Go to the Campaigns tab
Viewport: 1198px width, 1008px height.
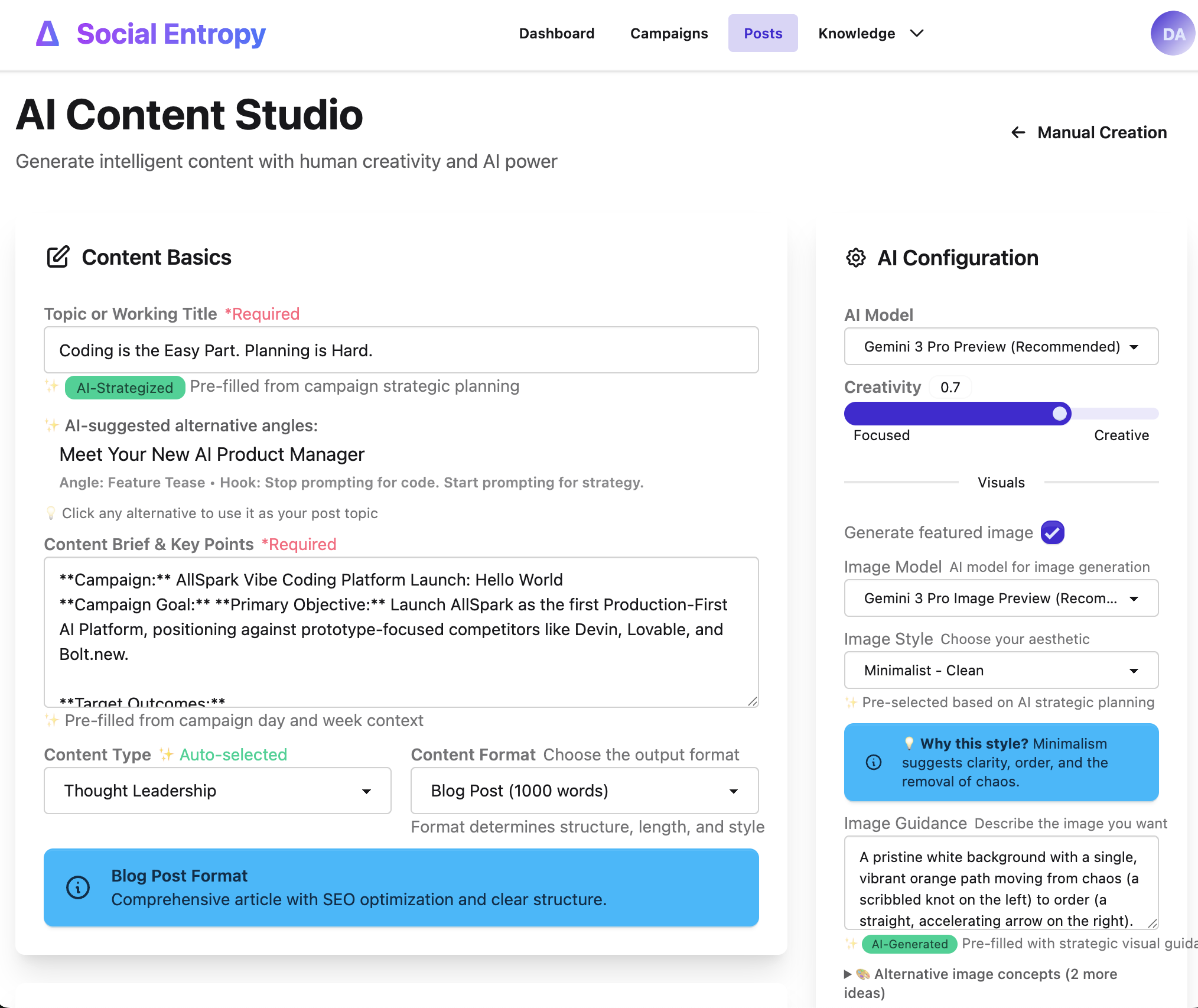[x=669, y=34]
